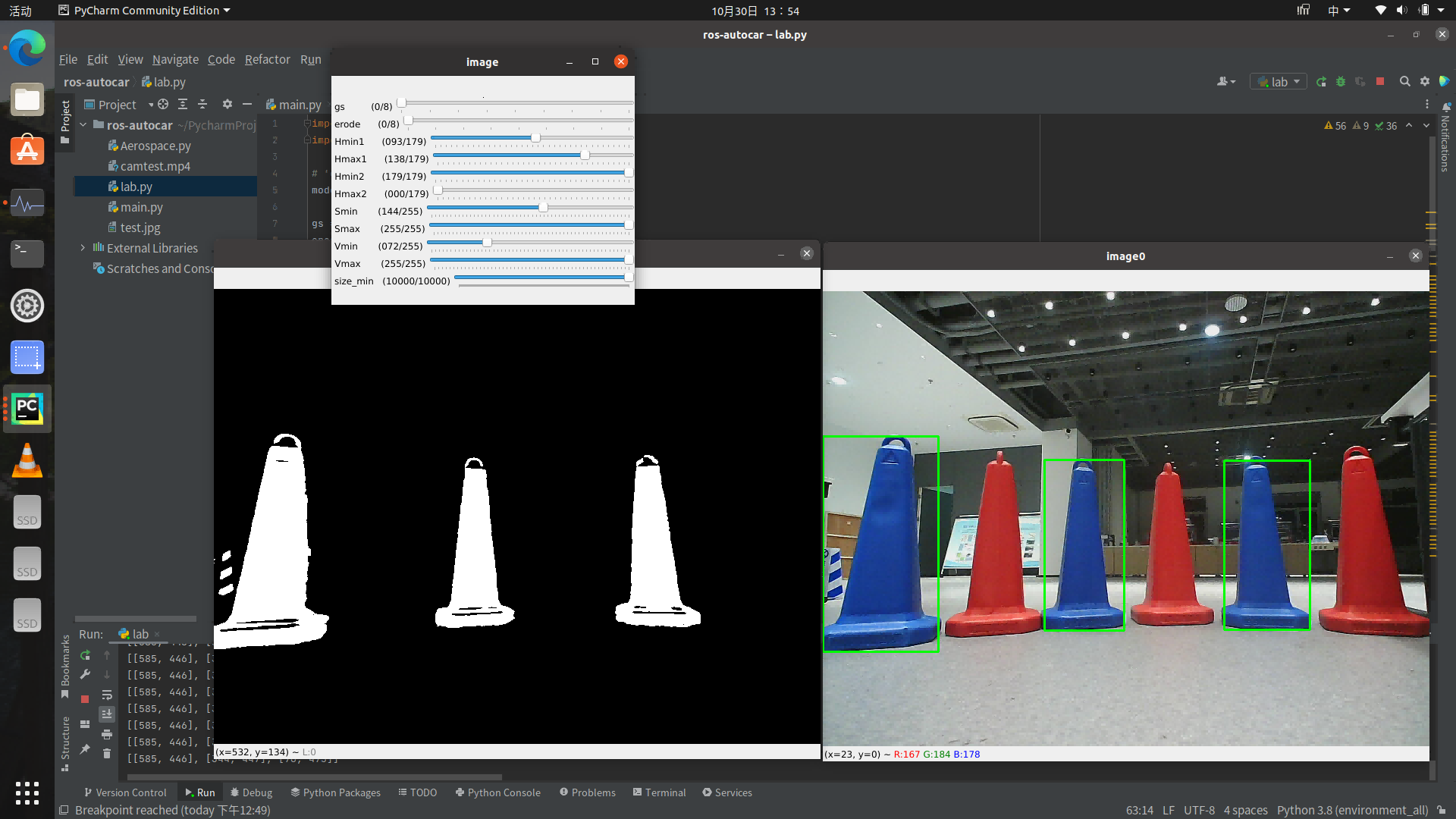Open Terminal tool window tab
The height and width of the screenshot is (819, 1456).
(x=659, y=792)
